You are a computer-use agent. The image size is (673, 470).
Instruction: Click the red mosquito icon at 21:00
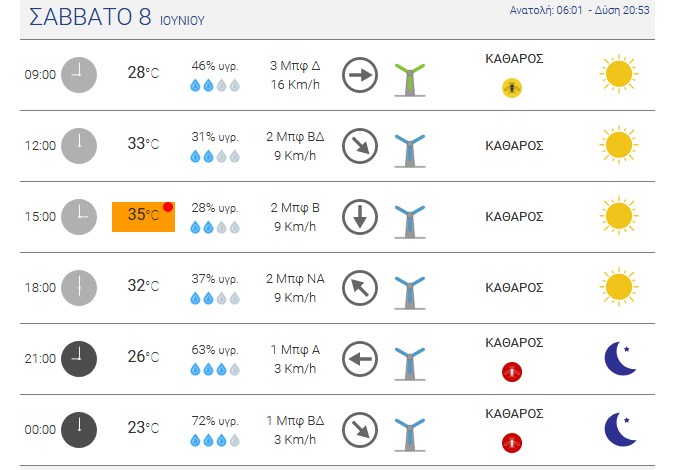pos(512,372)
